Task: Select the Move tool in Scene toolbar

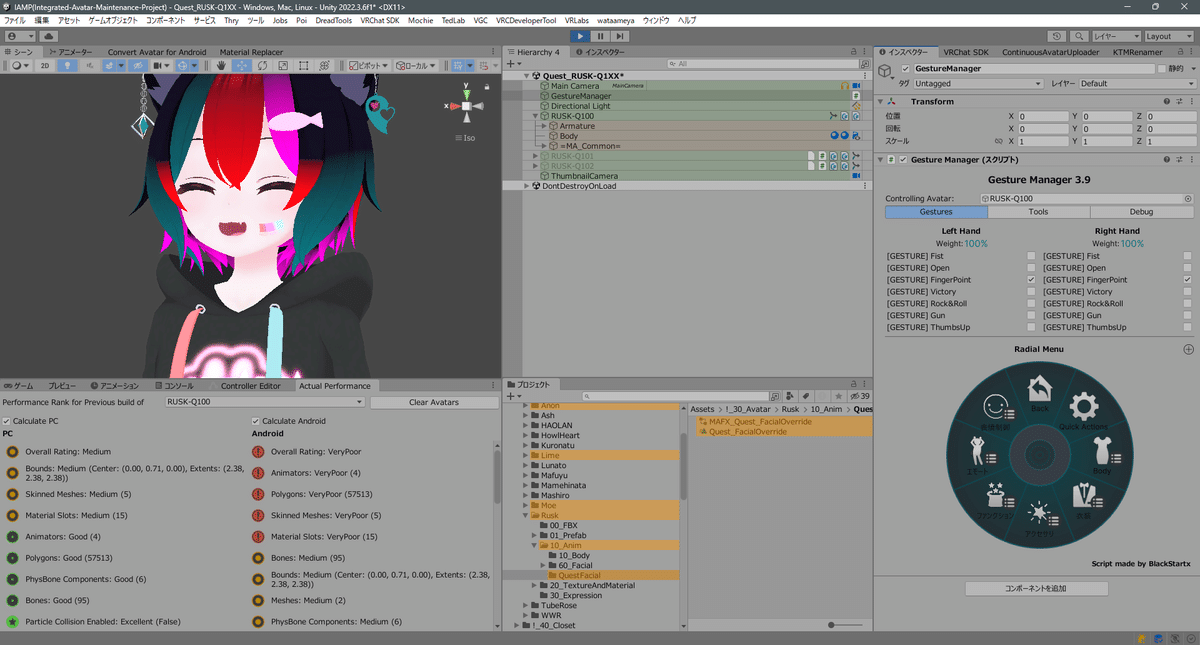Action: 241,65
